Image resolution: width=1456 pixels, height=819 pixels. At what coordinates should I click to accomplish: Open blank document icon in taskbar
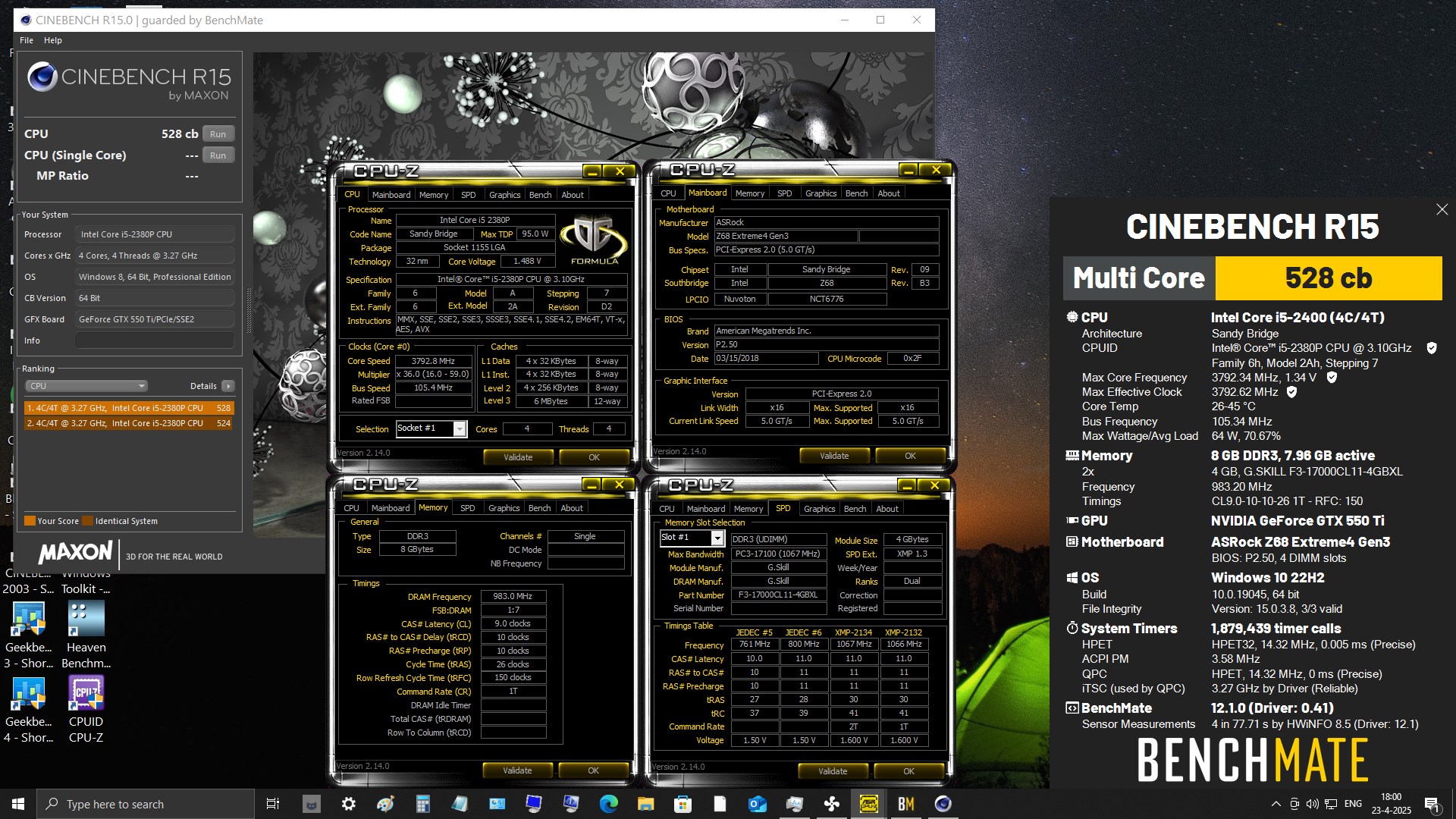pyautogui.click(x=720, y=804)
